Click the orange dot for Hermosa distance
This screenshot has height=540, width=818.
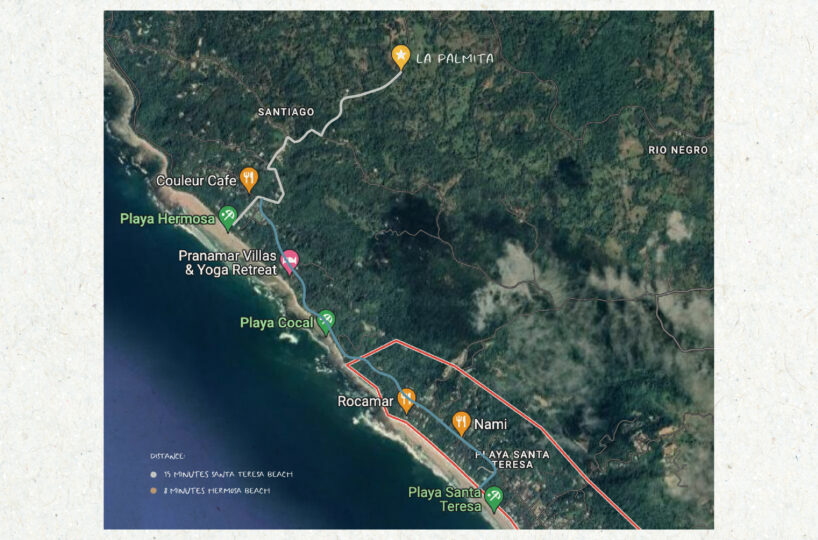pos(153,491)
